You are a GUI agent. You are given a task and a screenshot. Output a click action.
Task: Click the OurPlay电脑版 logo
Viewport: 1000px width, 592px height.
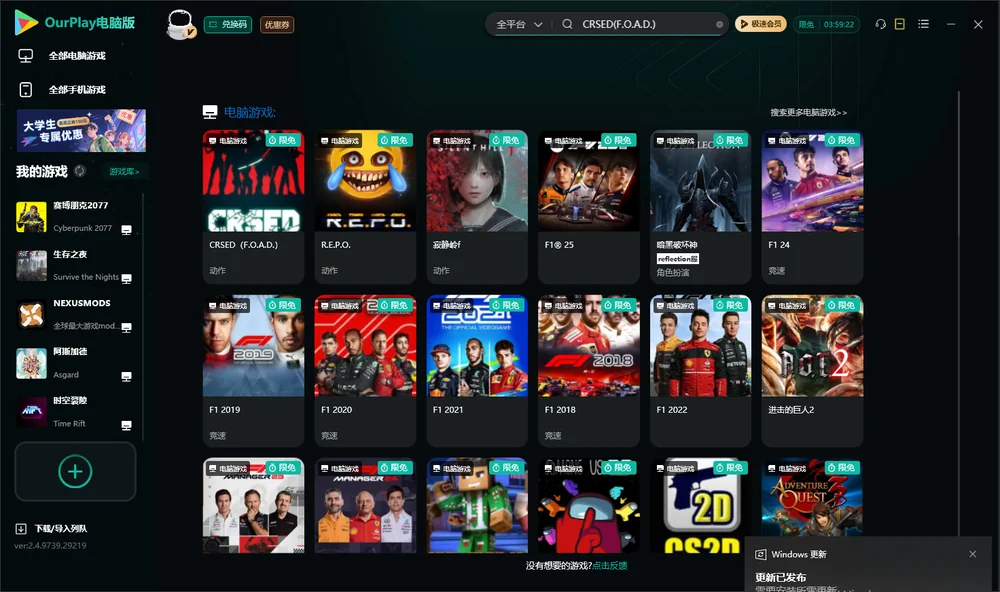pyautogui.click(x=75, y=22)
